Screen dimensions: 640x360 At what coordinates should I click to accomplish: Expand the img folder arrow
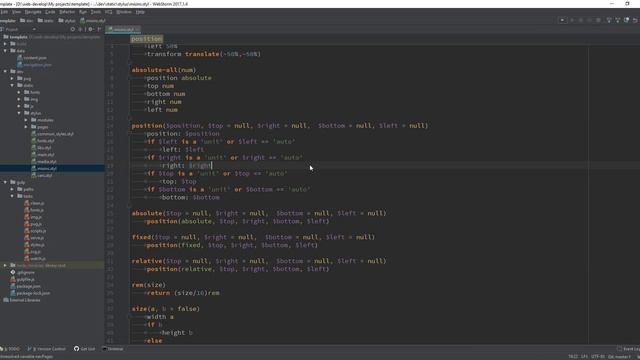(x=19, y=99)
